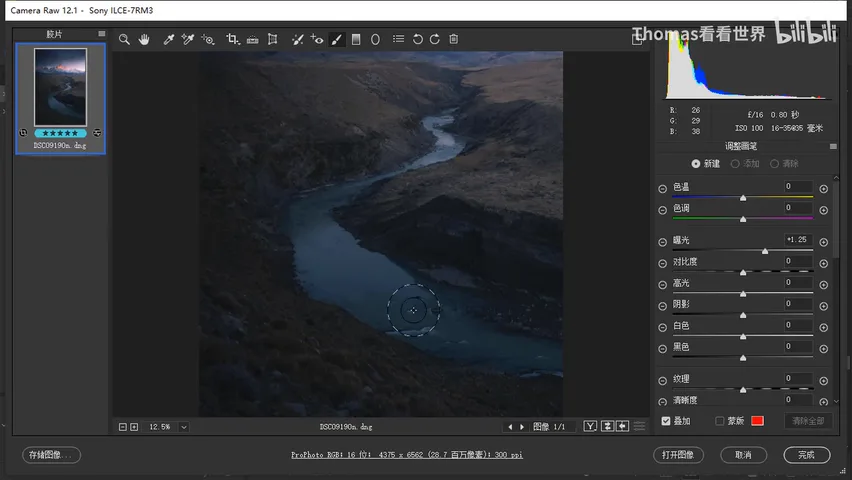
Task: Click the 完成 done button
Action: (x=807, y=454)
